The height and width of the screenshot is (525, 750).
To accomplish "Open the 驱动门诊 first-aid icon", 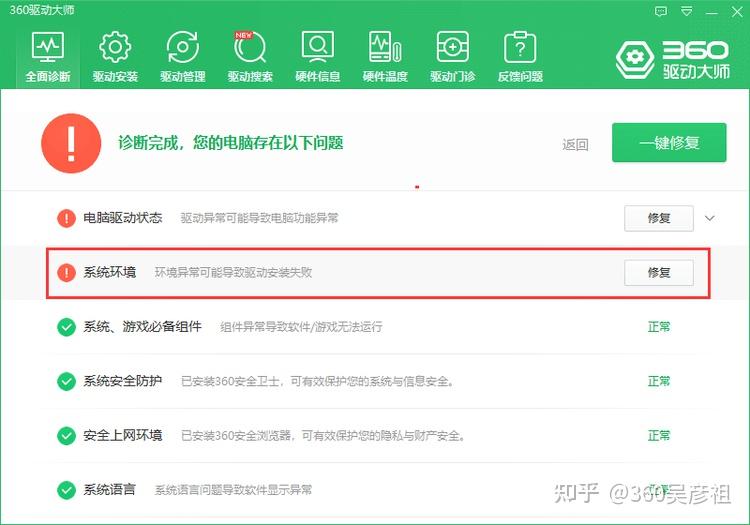I will [x=452, y=47].
